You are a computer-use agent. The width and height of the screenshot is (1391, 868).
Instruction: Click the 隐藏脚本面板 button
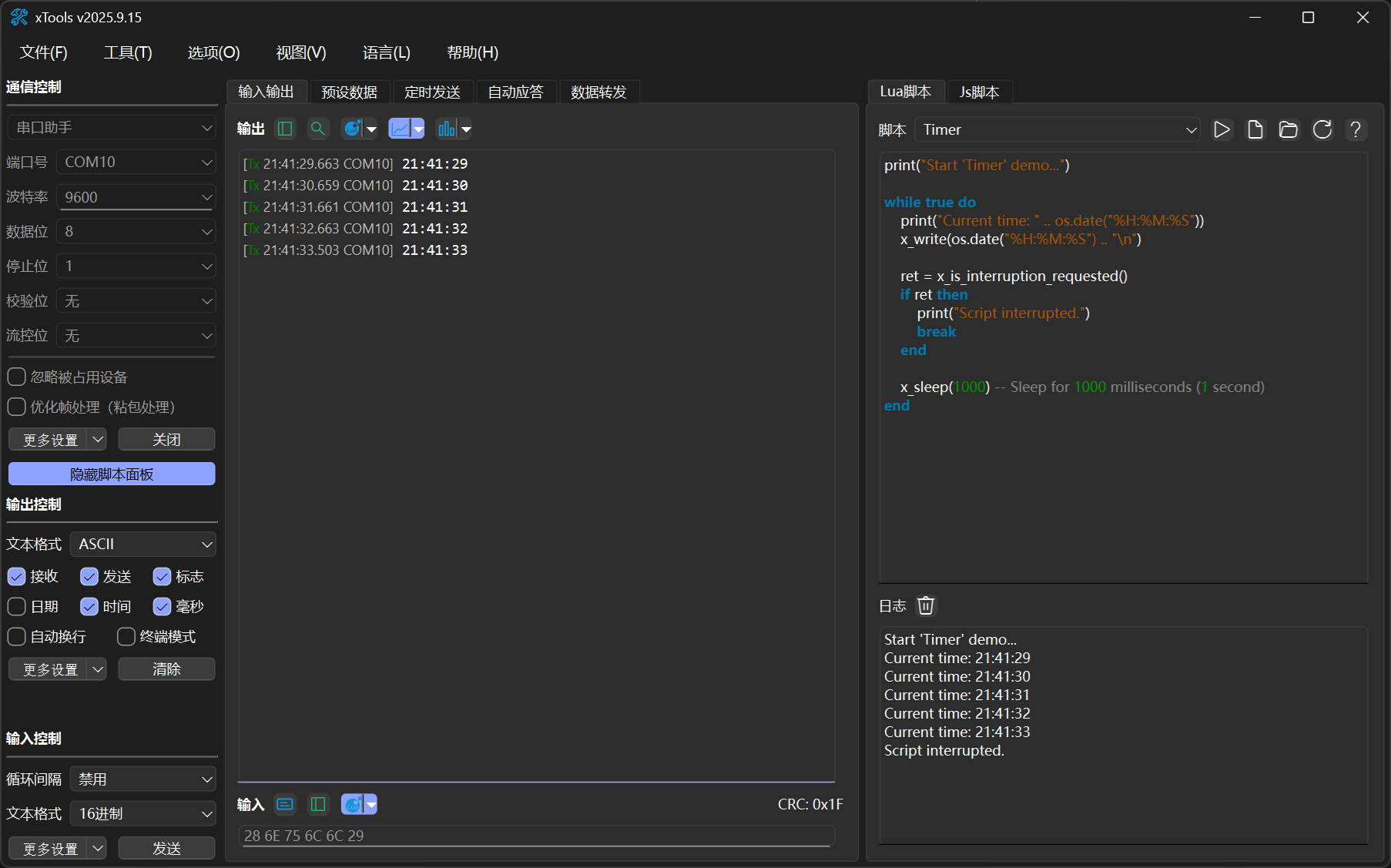click(x=112, y=474)
